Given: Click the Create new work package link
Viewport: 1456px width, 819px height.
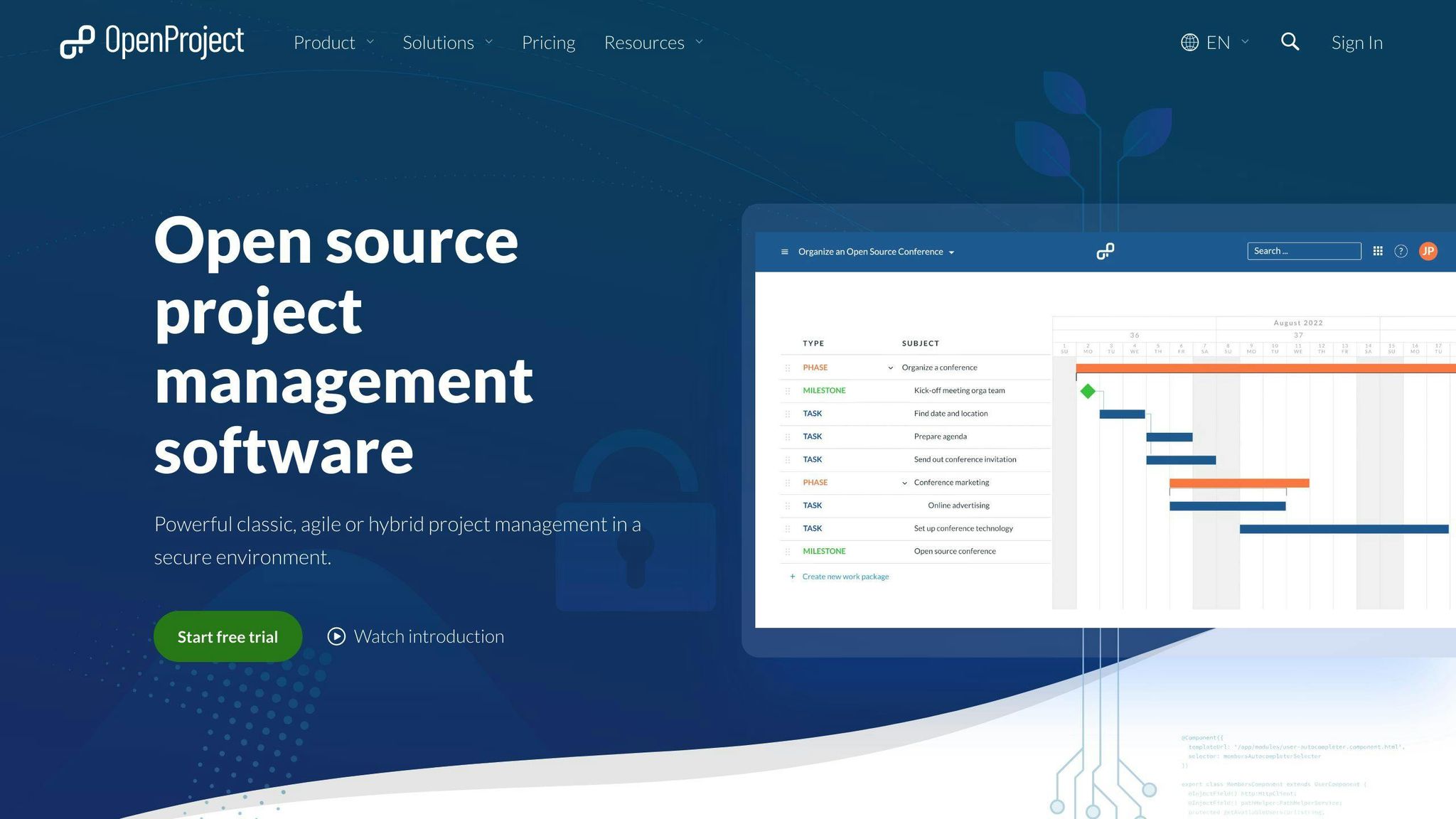Looking at the screenshot, I should 845,576.
